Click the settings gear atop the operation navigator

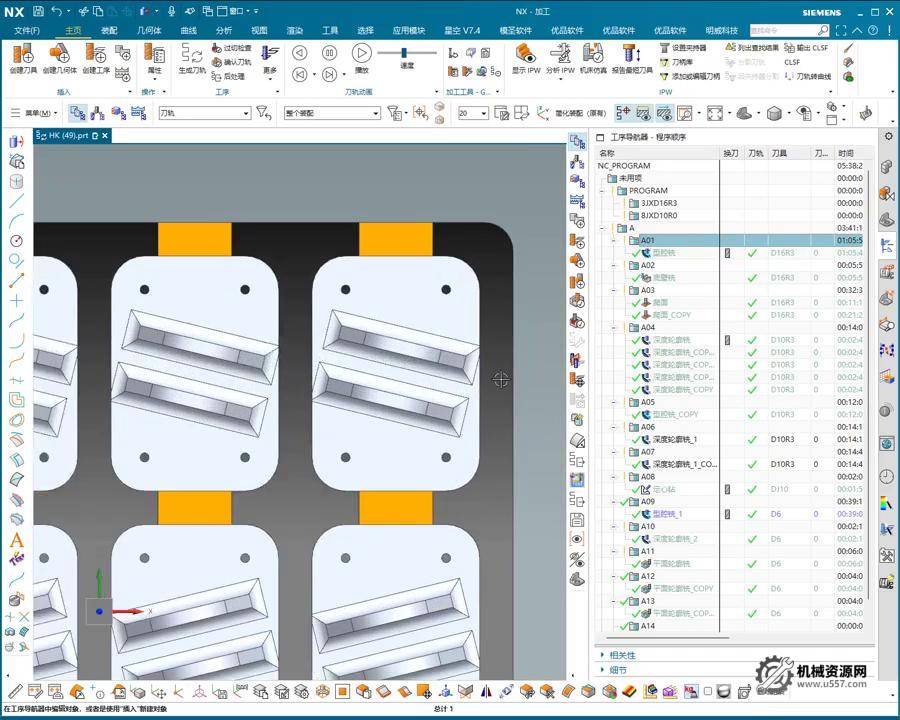[x=887, y=136]
